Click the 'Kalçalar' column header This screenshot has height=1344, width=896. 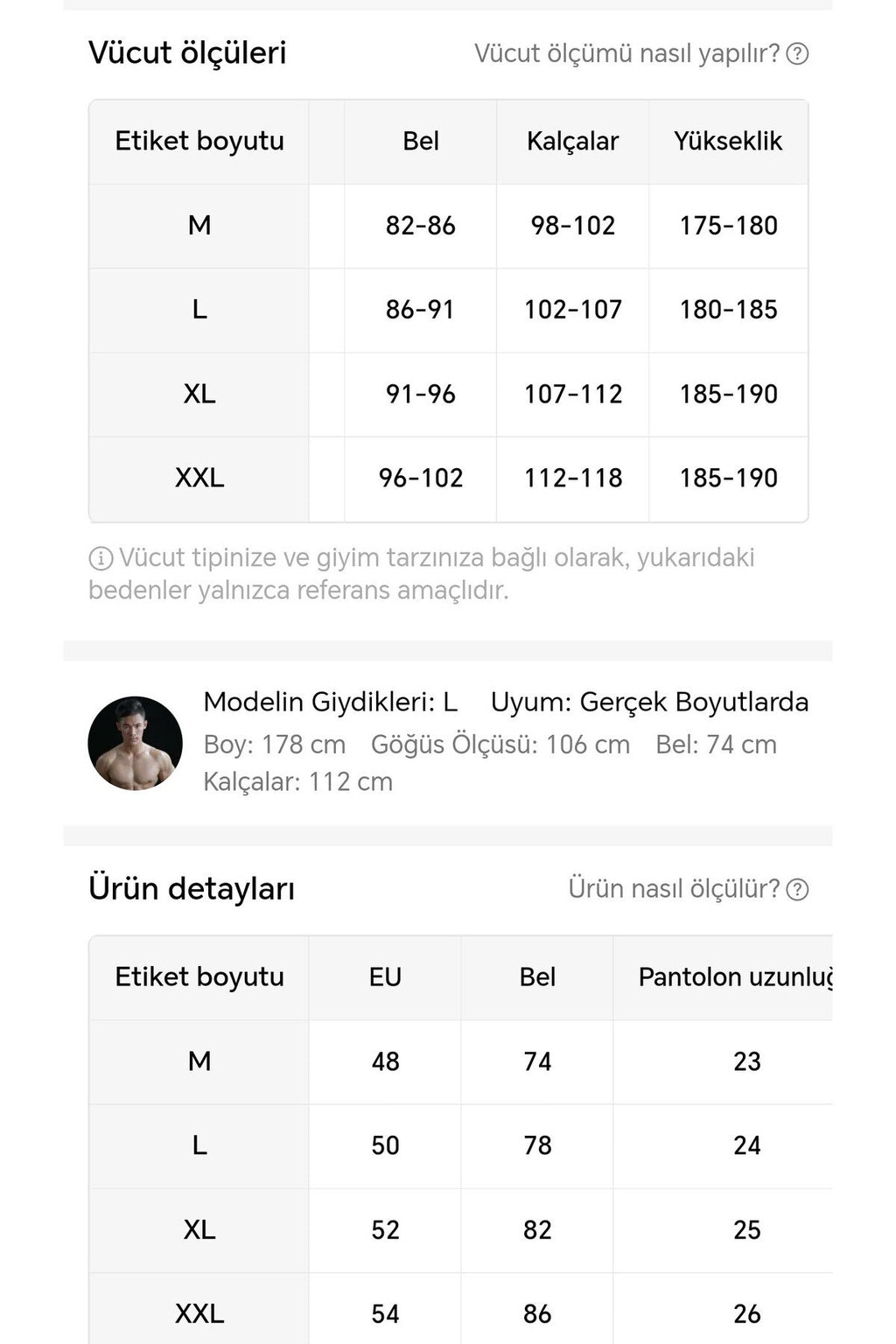point(572,141)
